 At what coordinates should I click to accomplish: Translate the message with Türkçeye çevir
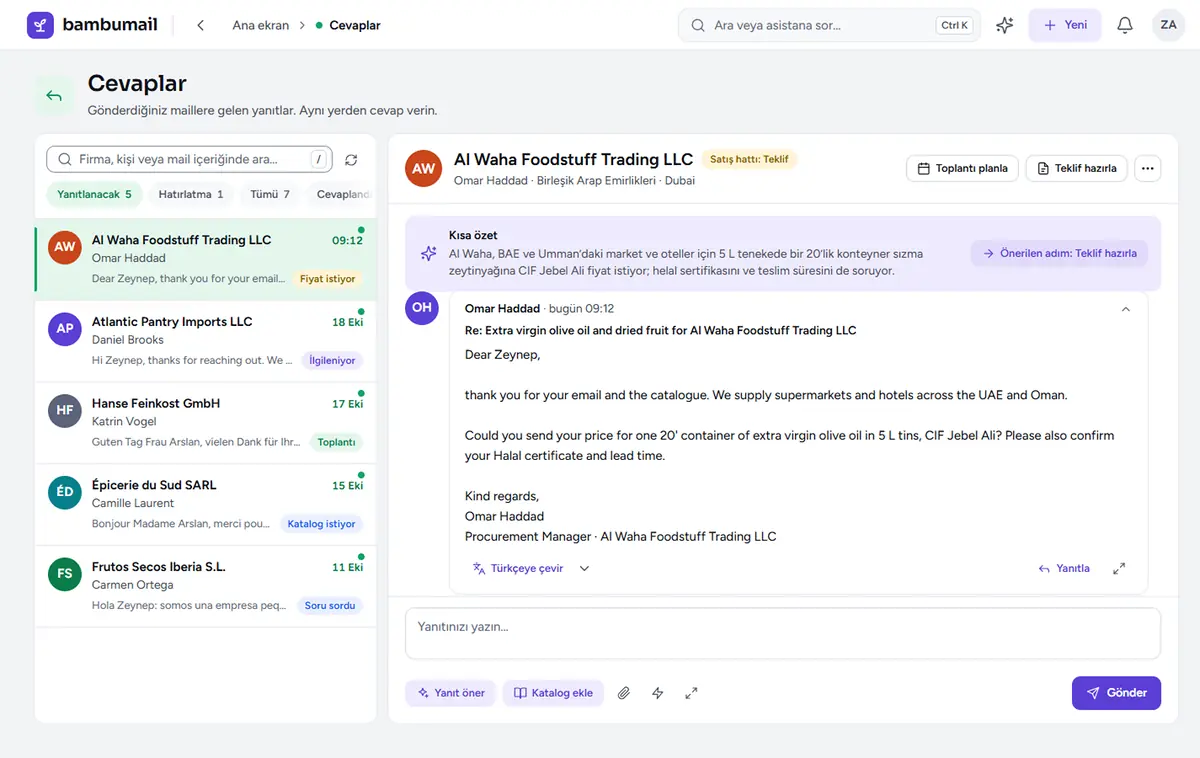pos(518,568)
